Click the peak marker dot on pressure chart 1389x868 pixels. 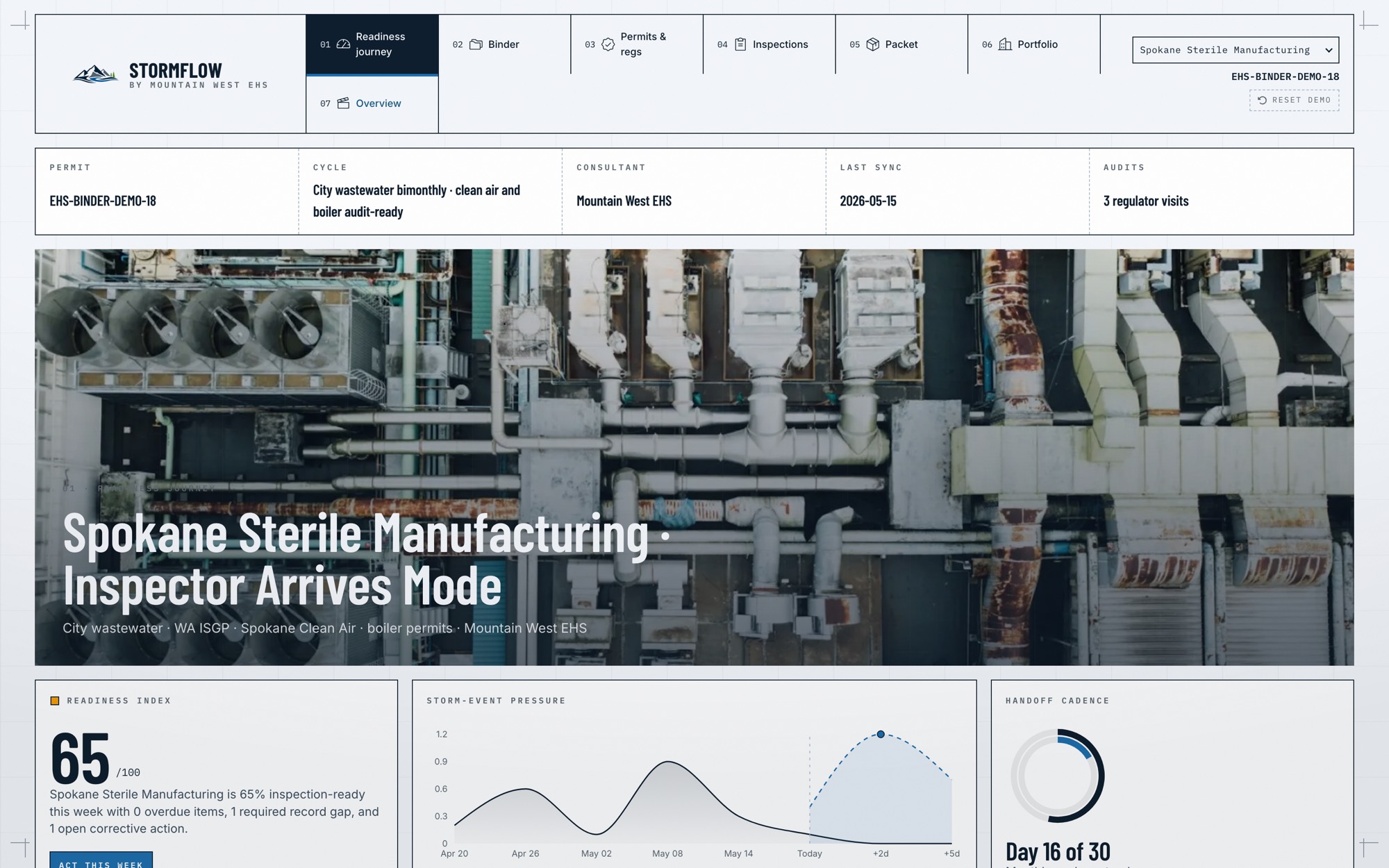pyautogui.click(x=881, y=734)
